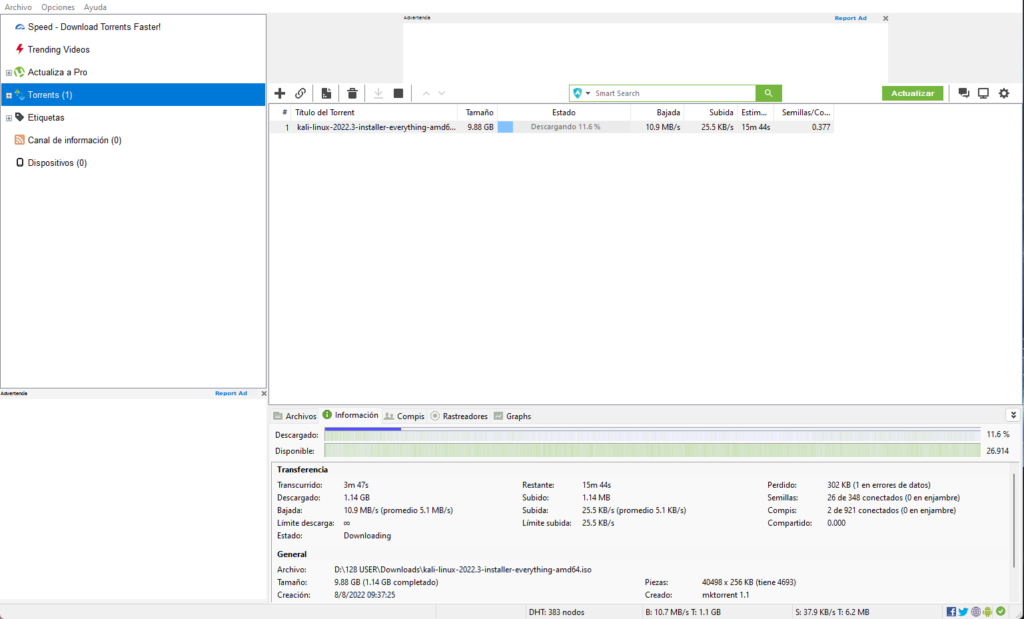
Task: Click B: 10.7 MB/s download status text
Action: (x=683, y=612)
